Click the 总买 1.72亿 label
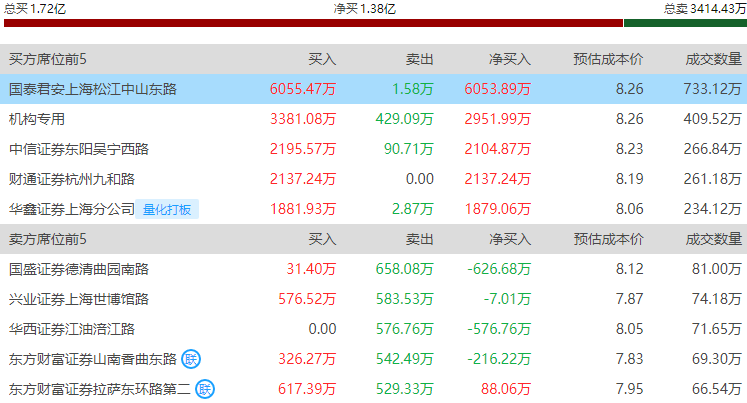 click(x=35, y=9)
